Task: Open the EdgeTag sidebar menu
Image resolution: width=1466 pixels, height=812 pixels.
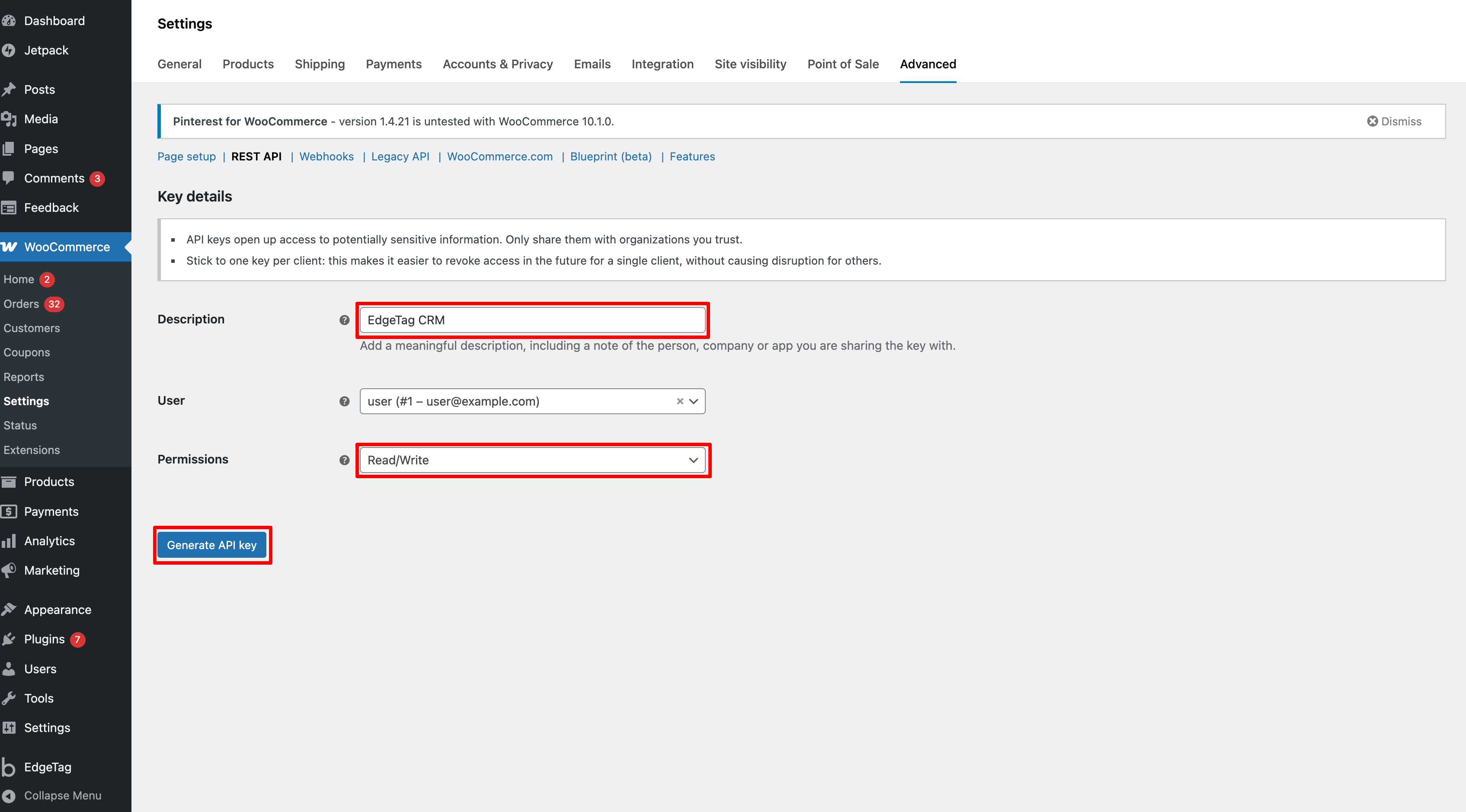Action: point(47,767)
